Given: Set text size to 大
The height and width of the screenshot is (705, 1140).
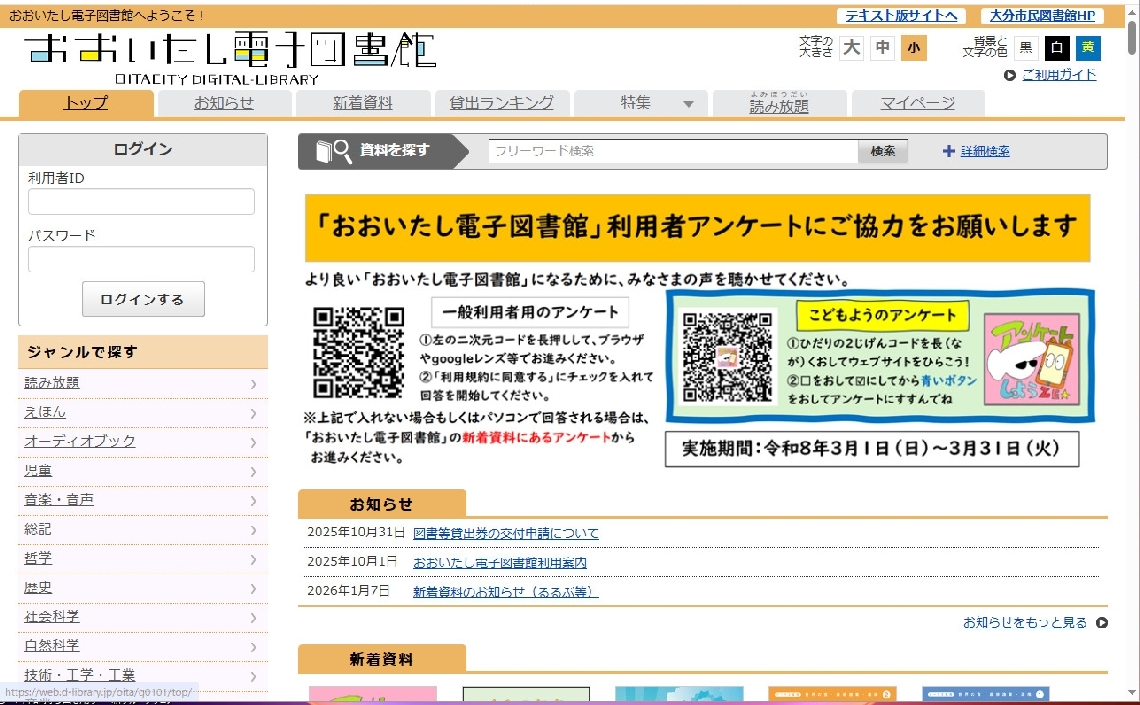Looking at the screenshot, I should click(x=851, y=48).
